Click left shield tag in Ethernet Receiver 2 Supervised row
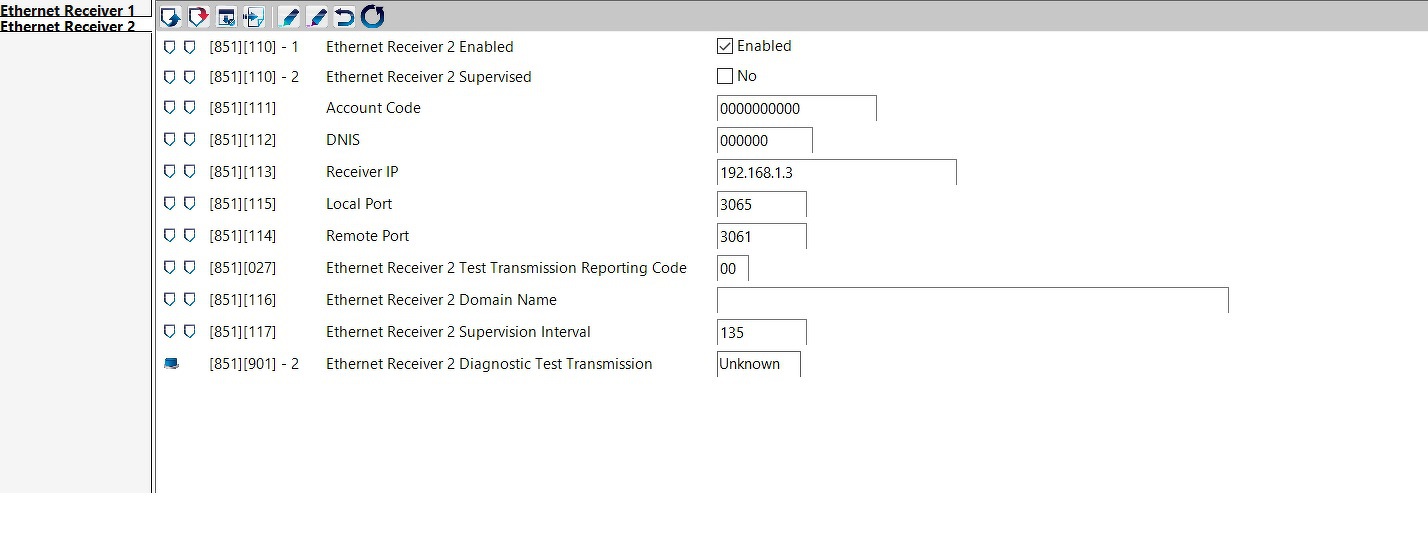The image size is (1428, 542). [169, 77]
